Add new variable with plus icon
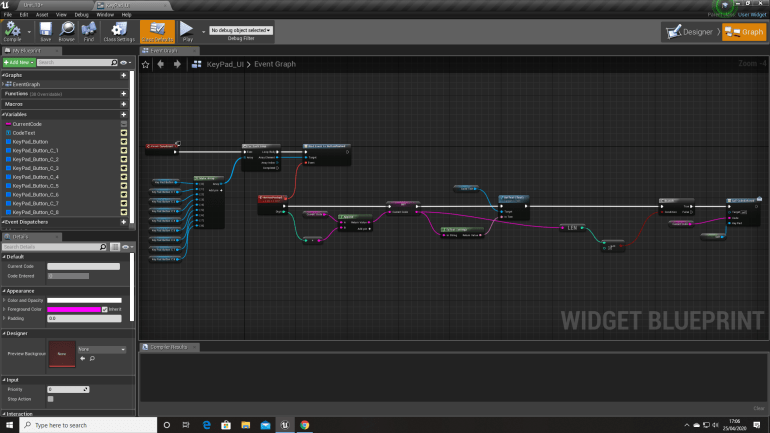The height and width of the screenshot is (433, 770). point(124,114)
